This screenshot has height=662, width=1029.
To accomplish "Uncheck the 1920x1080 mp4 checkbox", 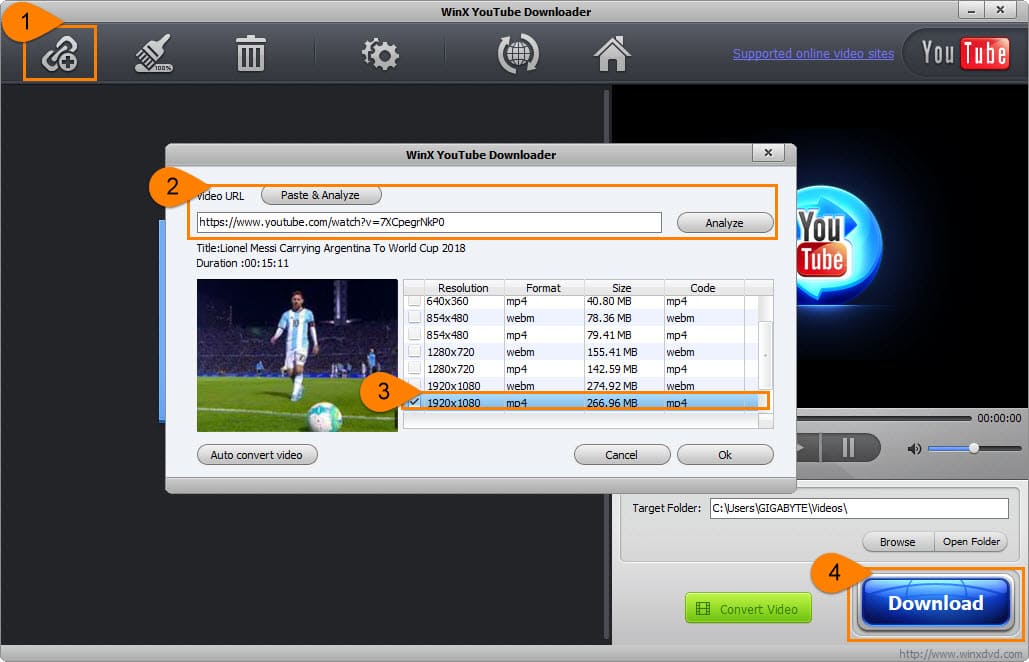I will point(414,403).
